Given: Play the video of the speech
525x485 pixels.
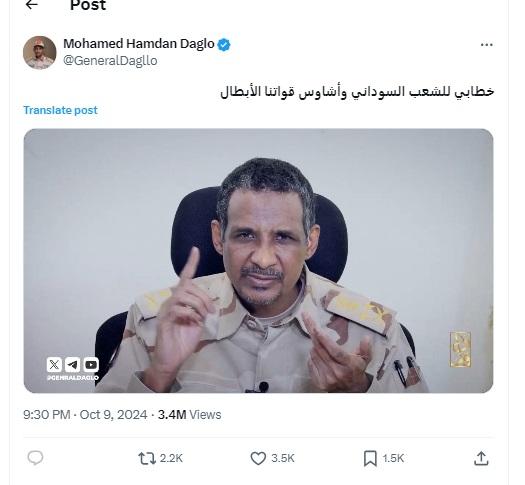Looking at the screenshot, I should click(x=258, y=260).
